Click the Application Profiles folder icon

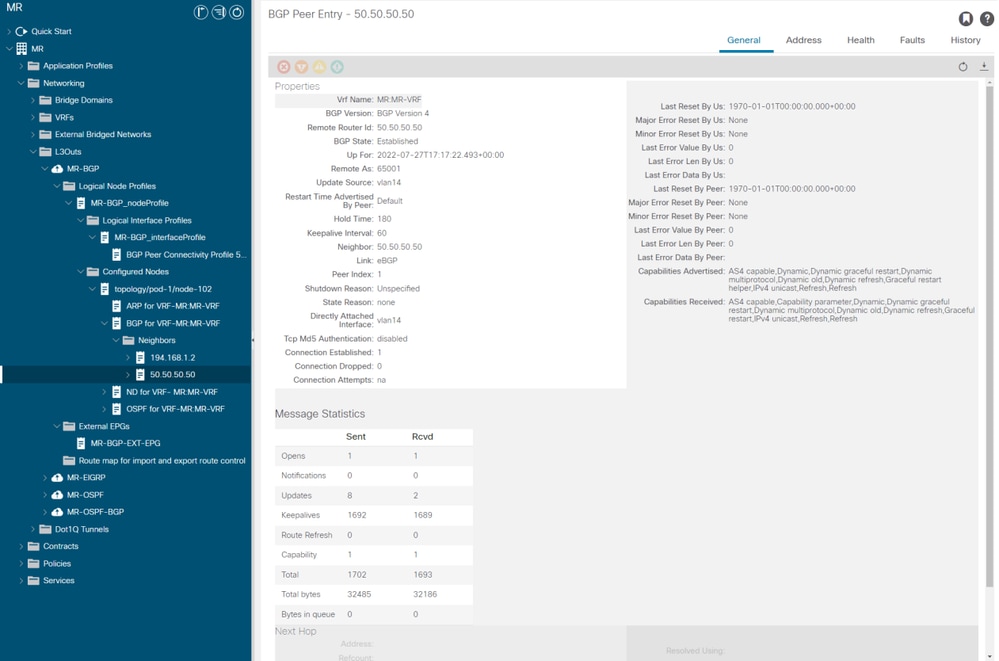pyautogui.click(x=34, y=66)
